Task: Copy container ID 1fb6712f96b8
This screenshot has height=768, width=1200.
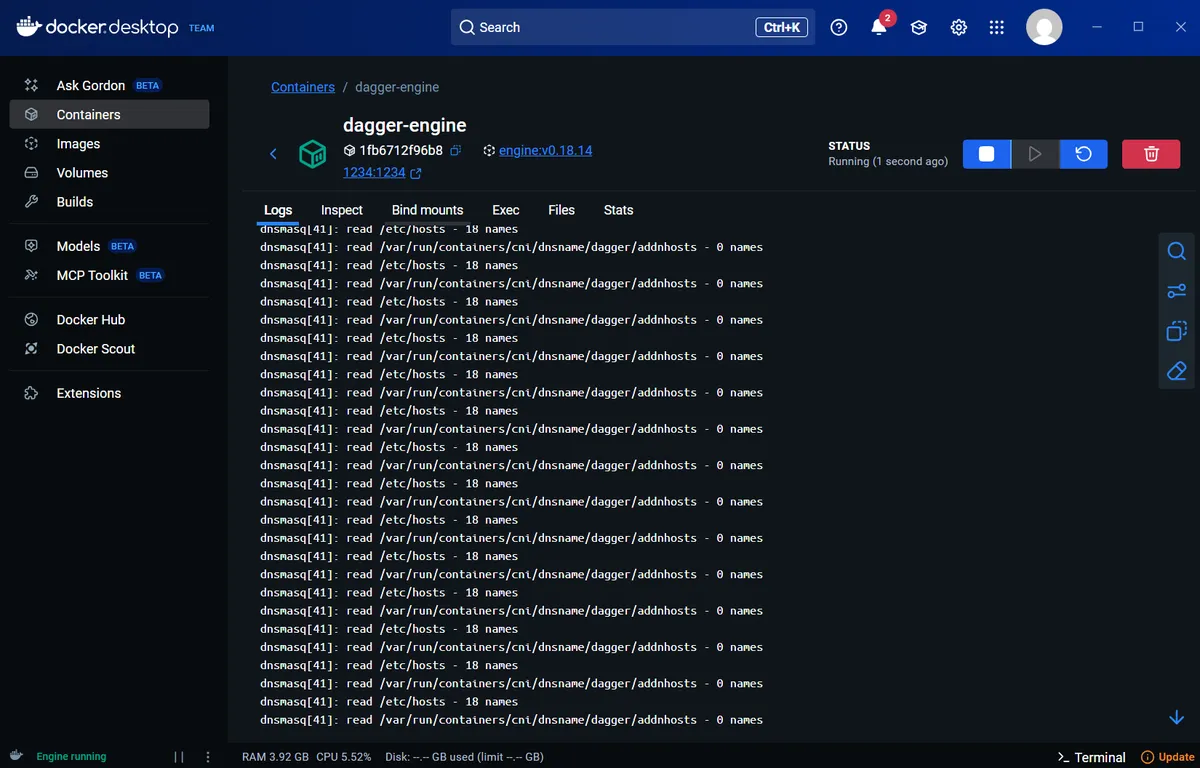Action: coord(455,151)
